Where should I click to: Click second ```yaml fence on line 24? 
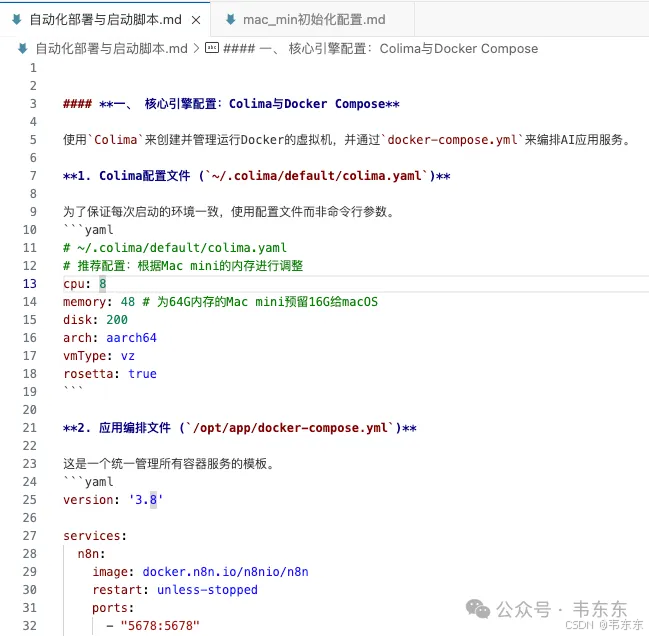pos(88,482)
